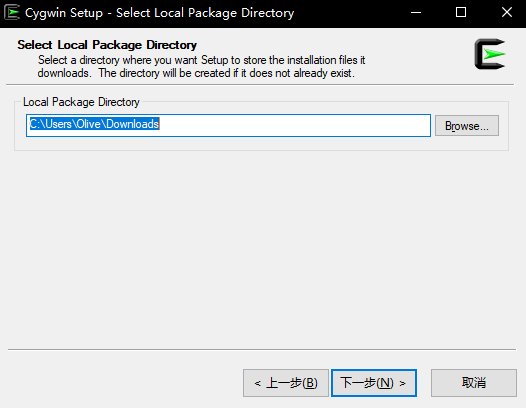This screenshot has width=526, height=408.
Task: Open the Browse... folder picker
Action: point(467,126)
